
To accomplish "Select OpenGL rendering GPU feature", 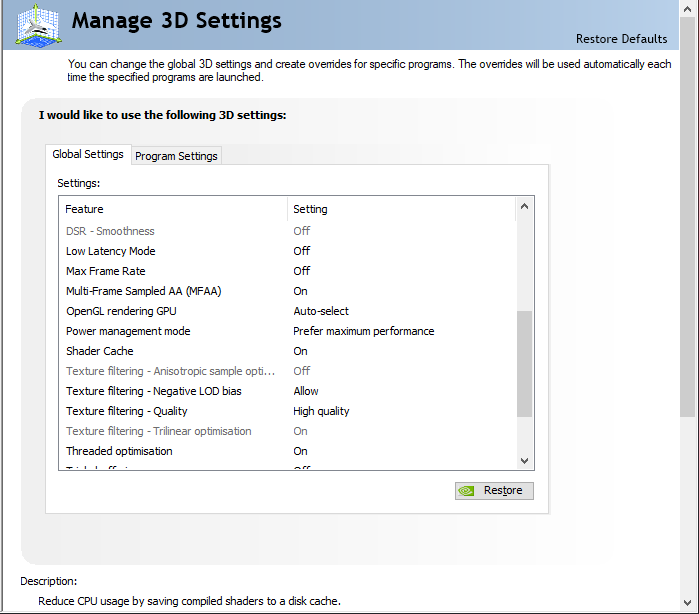I will pos(121,311).
